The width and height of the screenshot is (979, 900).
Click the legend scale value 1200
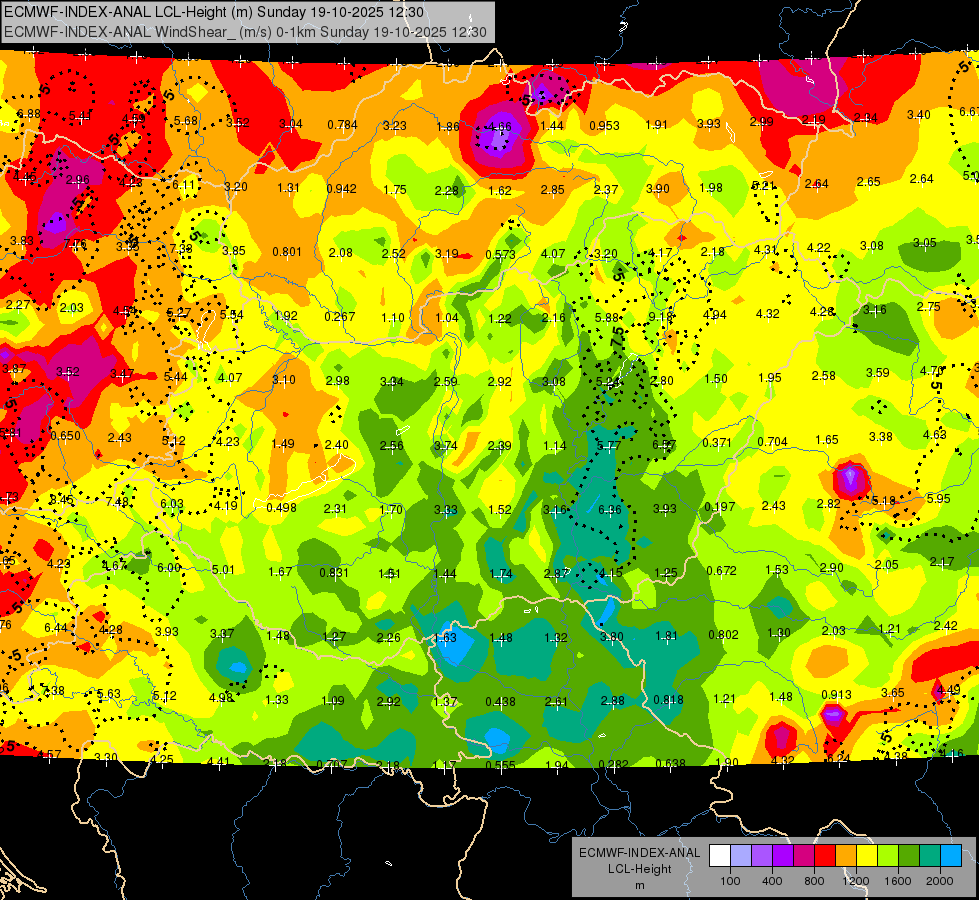click(856, 881)
